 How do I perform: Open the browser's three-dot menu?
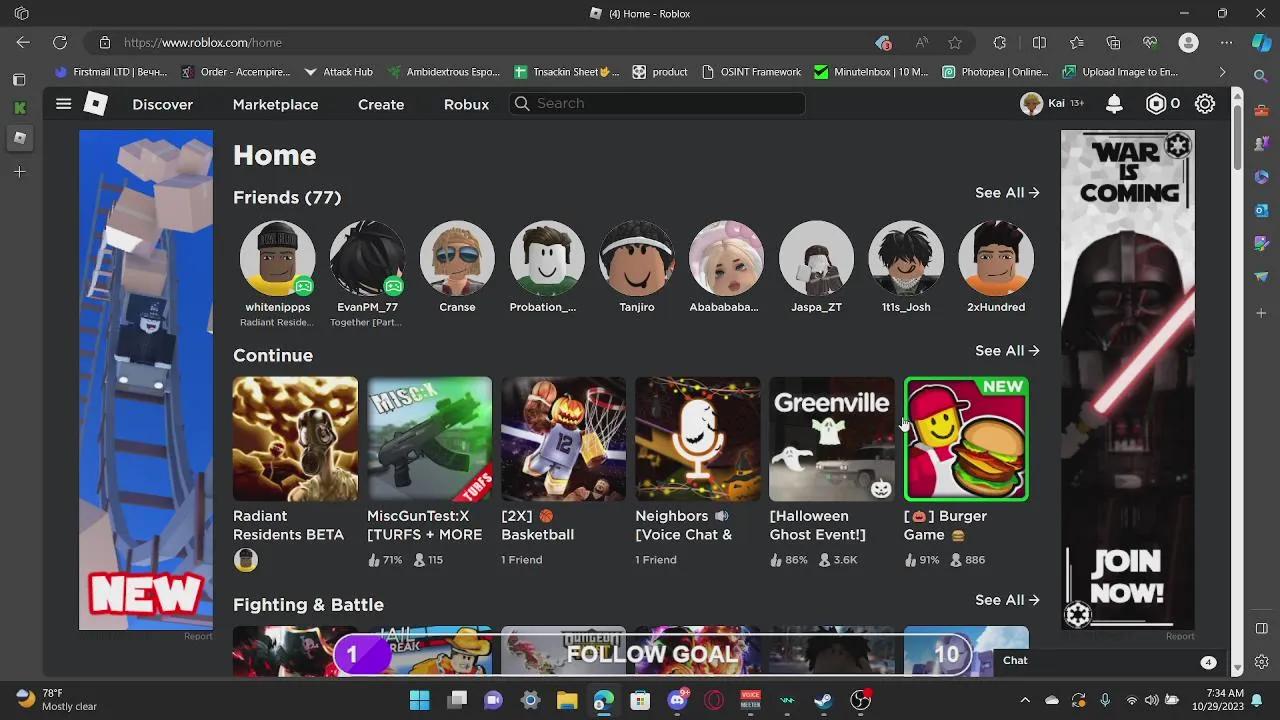coord(1227,43)
